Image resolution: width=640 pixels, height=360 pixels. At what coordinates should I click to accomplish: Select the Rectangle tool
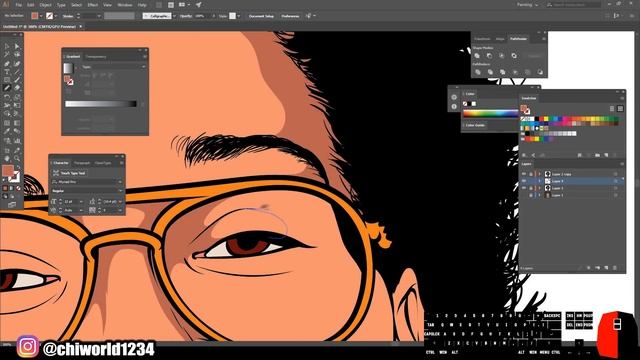[x=7, y=80]
